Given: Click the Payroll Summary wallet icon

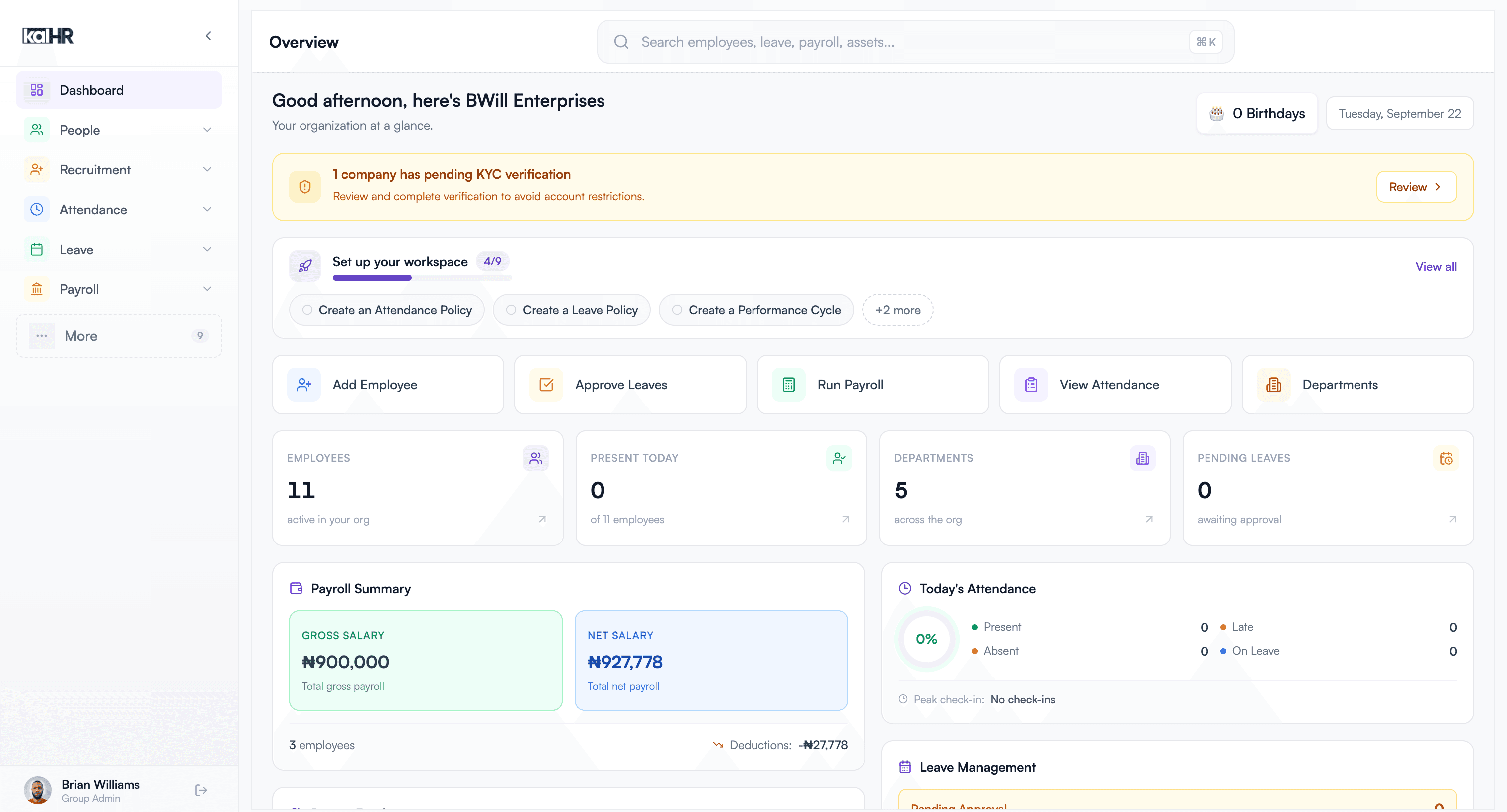Looking at the screenshot, I should [296, 588].
